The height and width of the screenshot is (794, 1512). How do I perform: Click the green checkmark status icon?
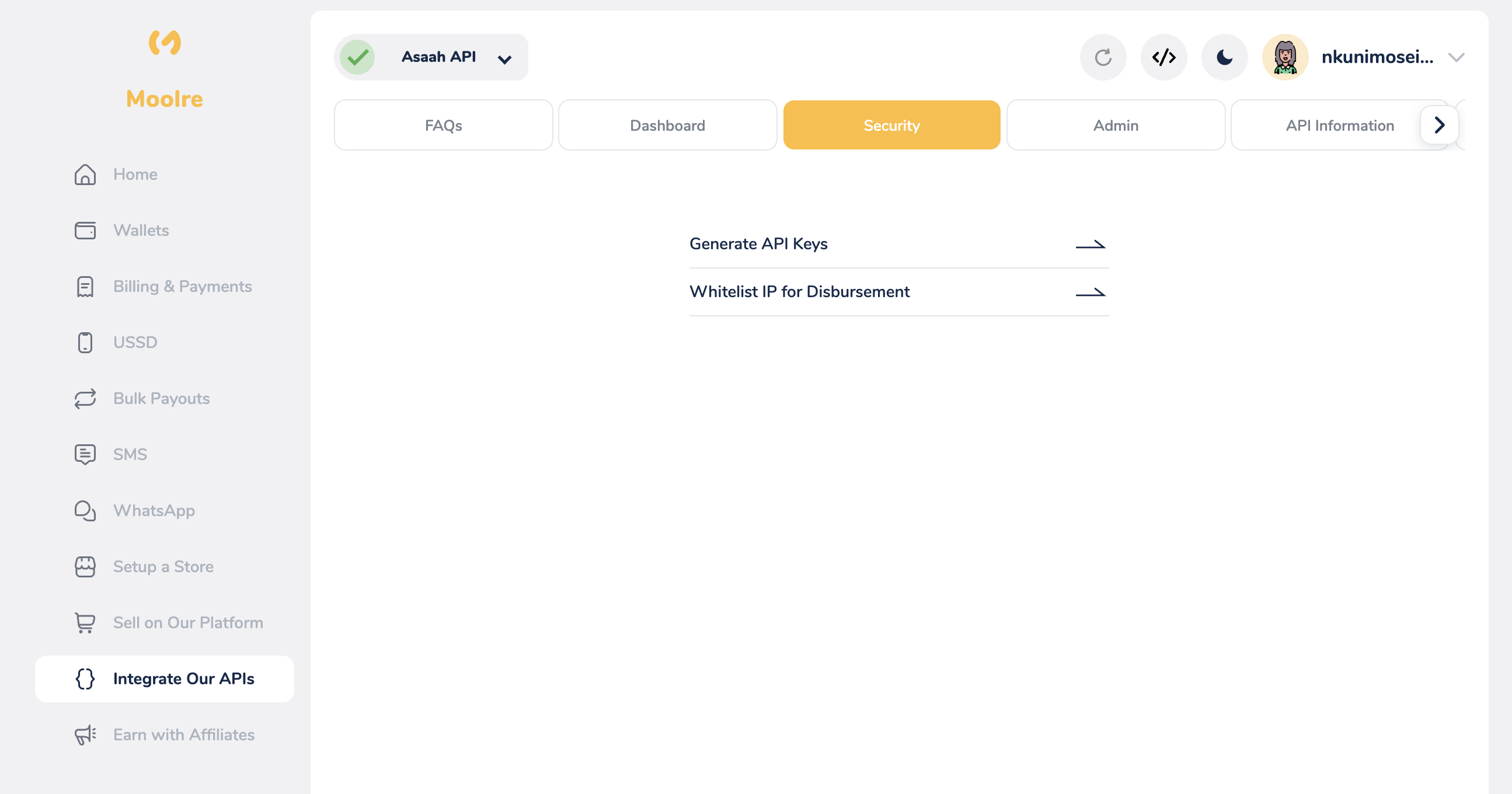(357, 57)
